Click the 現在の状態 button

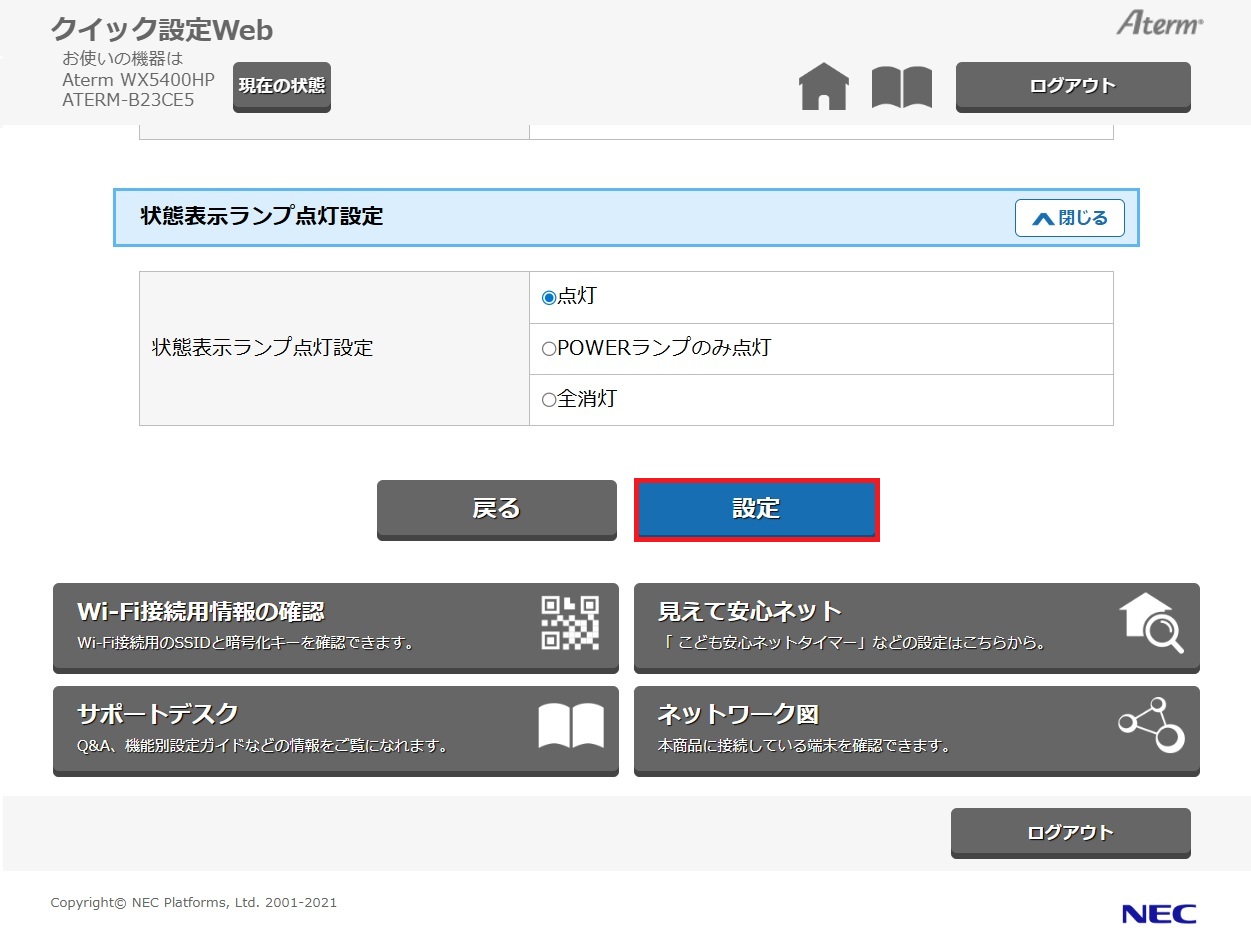(282, 87)
